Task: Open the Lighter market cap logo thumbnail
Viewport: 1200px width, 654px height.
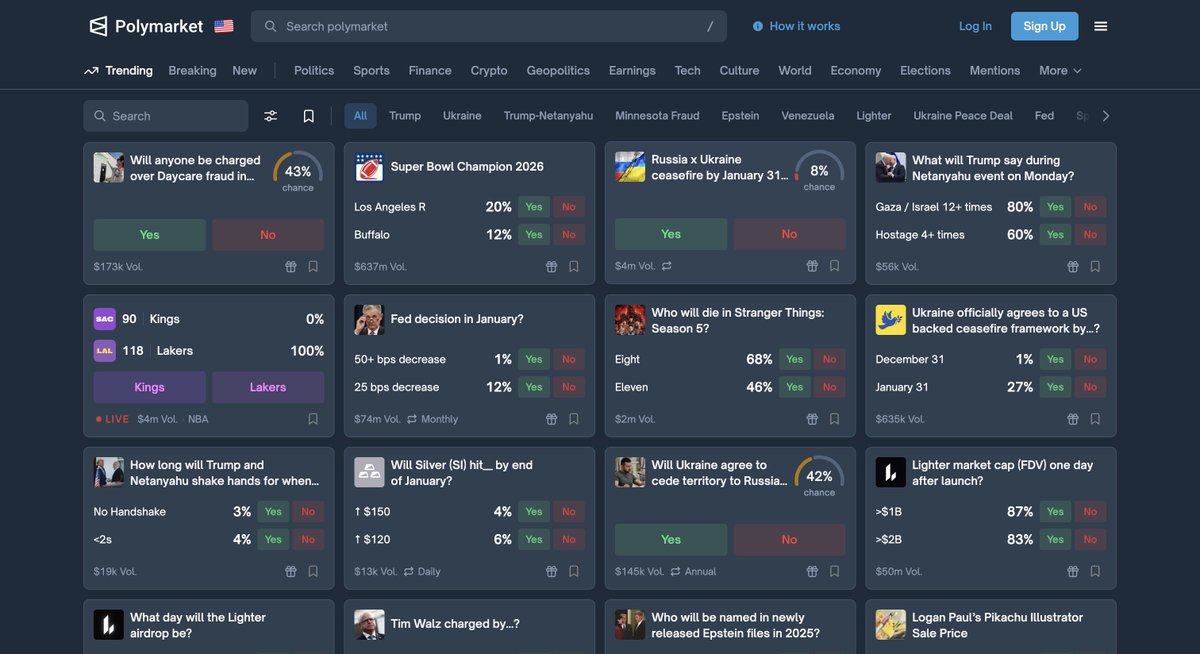Action: [x=891, y=472]
